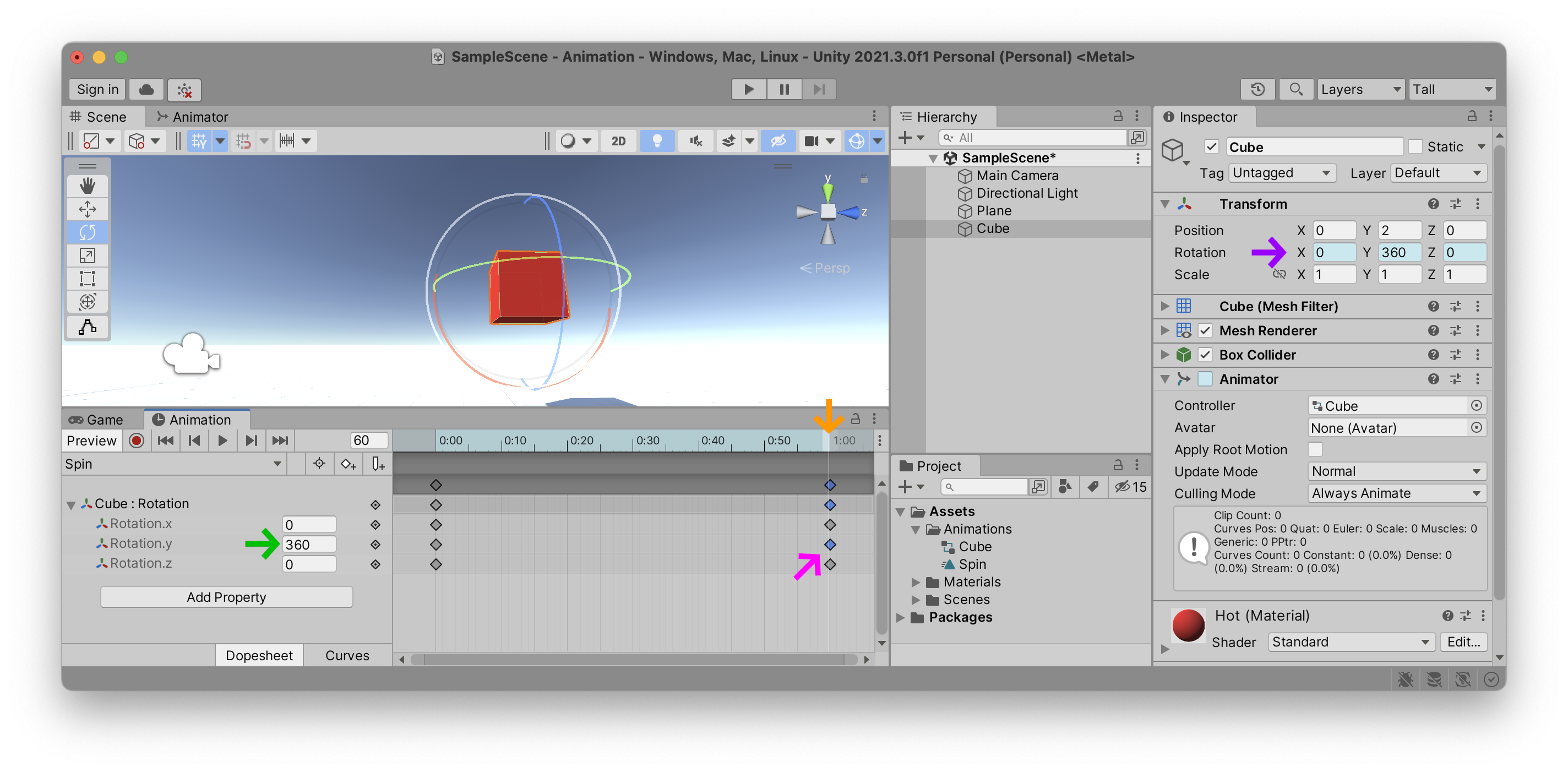Disable the Box Collider component

tap(1206, 355)
